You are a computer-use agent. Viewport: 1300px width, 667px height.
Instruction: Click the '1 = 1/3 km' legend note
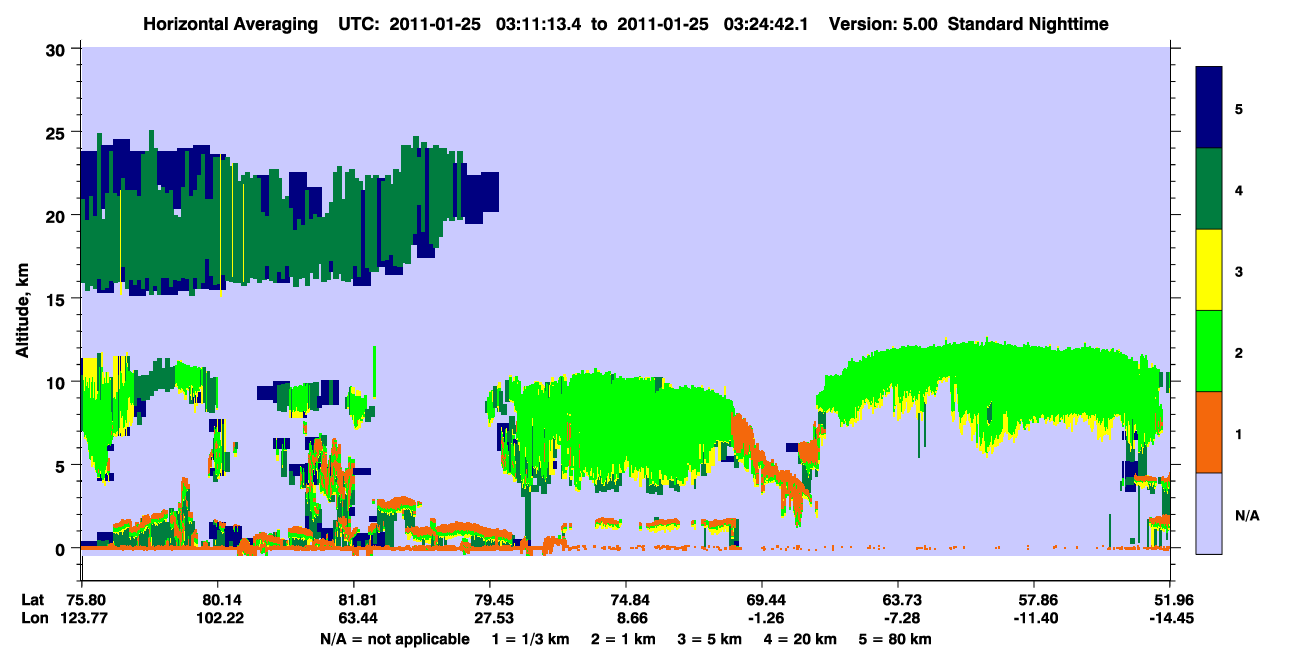point(533,639)
